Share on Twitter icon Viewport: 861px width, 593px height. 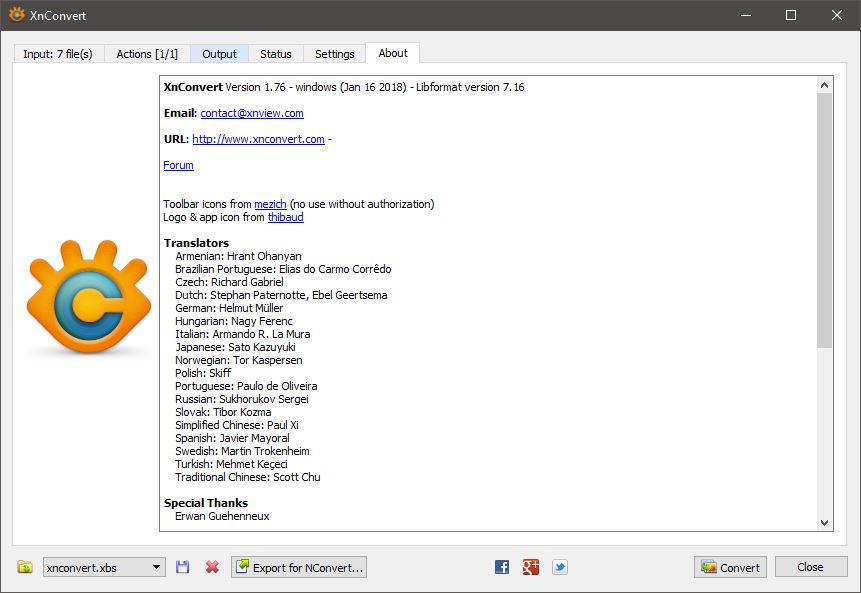click(x=560, y=567)
